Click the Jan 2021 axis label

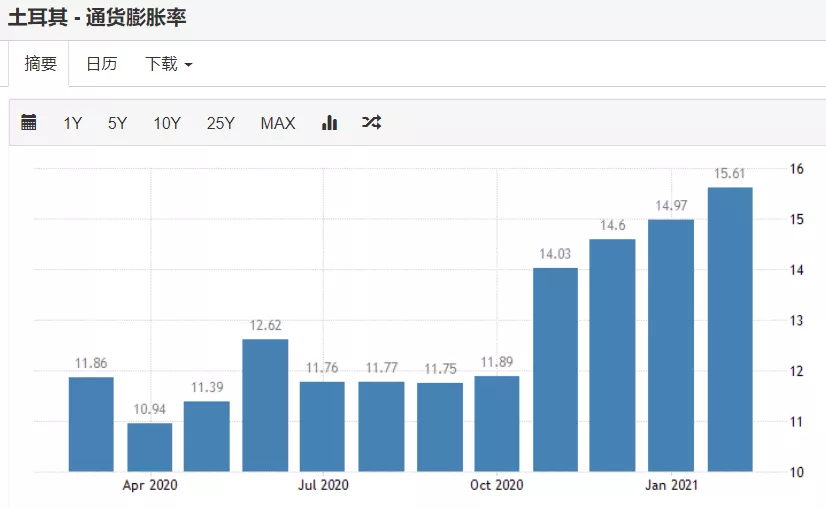[x=671, y=485]
